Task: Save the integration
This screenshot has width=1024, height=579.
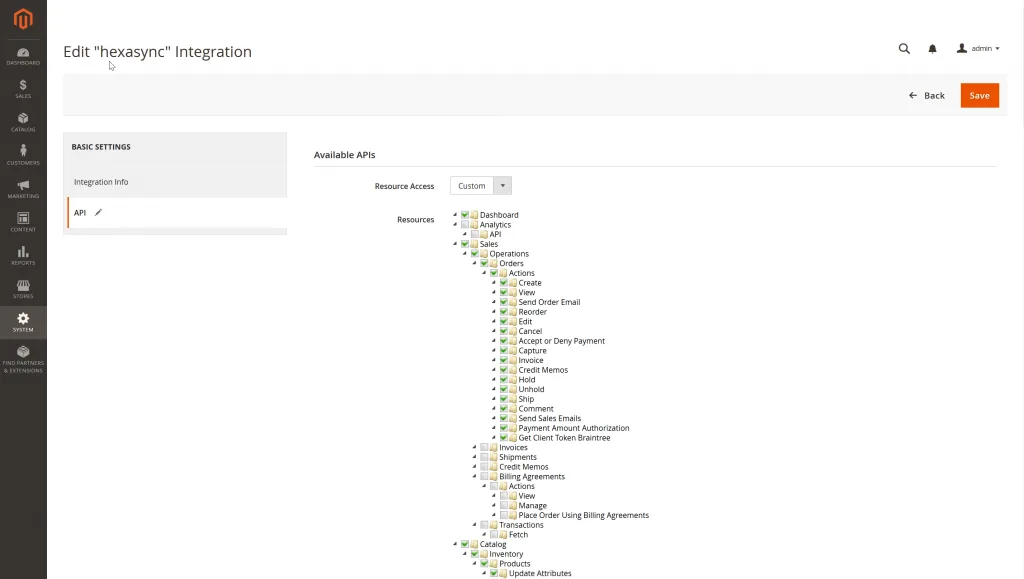Action: coord(980,95)
